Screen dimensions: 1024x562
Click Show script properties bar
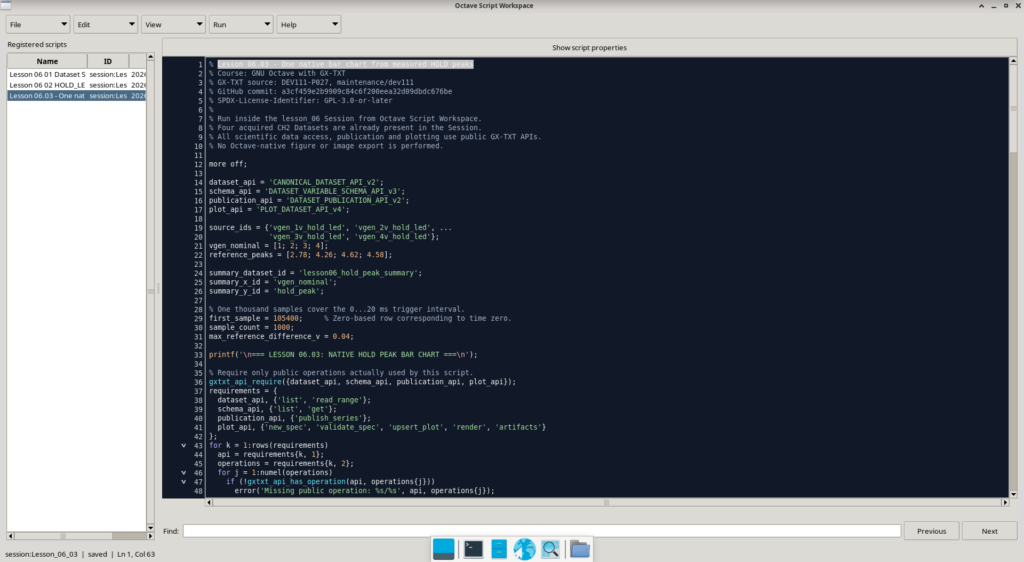click(589, 48)
